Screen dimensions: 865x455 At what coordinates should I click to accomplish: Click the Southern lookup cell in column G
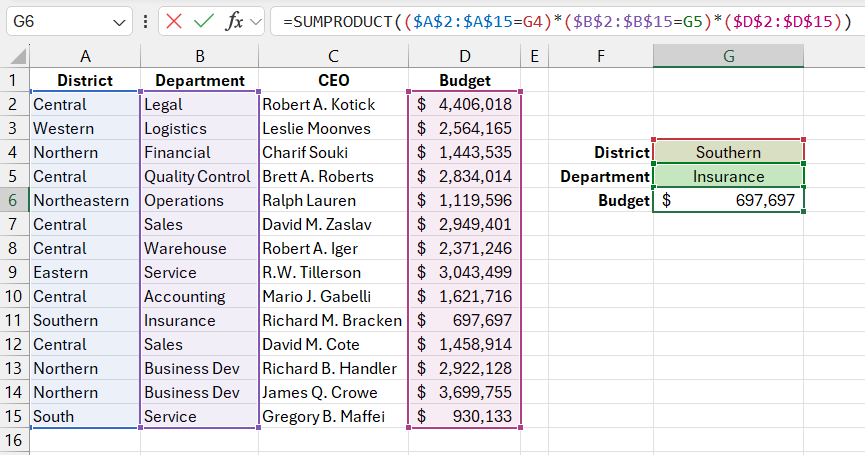click(x=728, y=152)
